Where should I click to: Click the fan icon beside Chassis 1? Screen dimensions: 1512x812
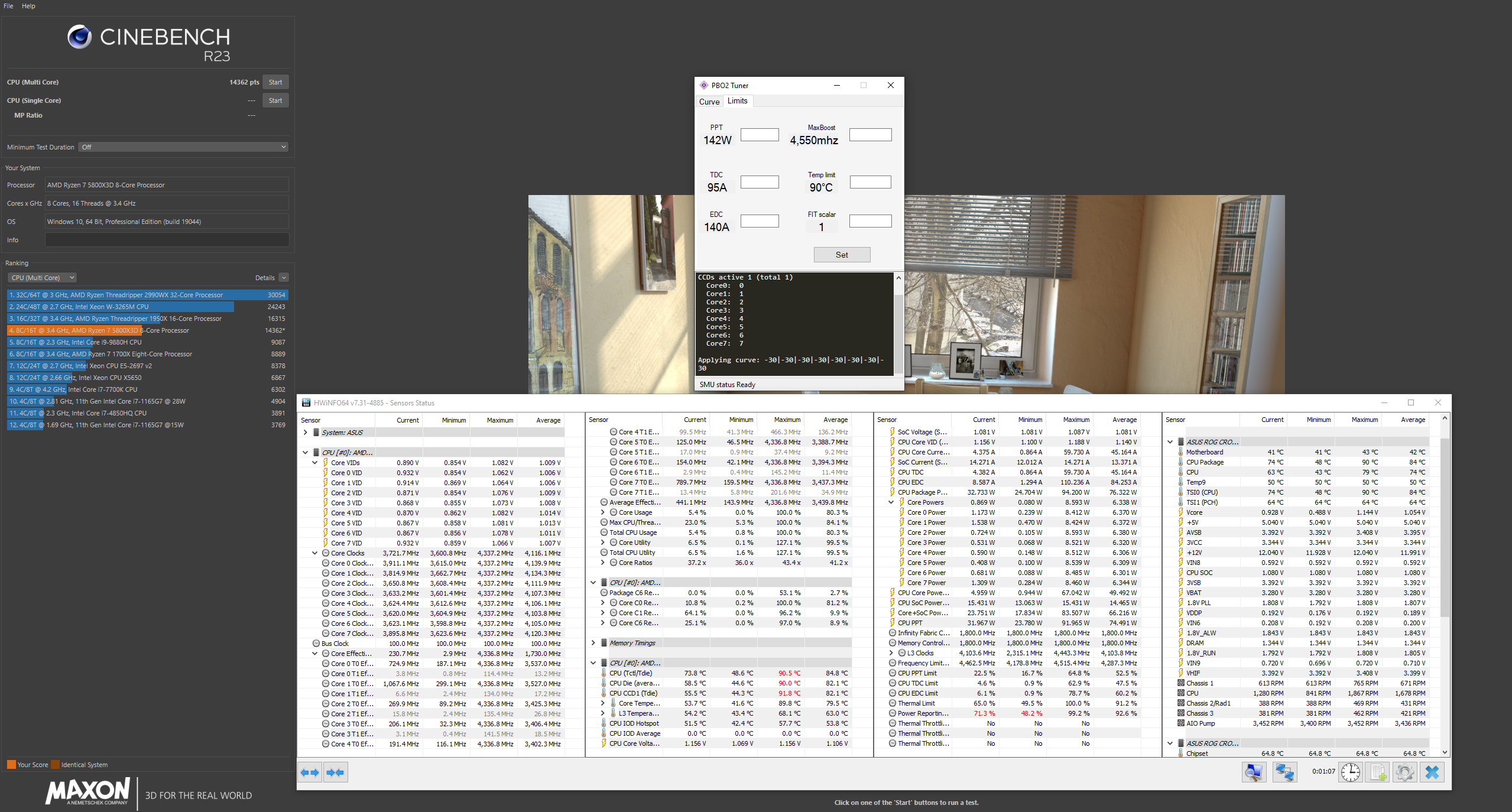click(1181, 683)
